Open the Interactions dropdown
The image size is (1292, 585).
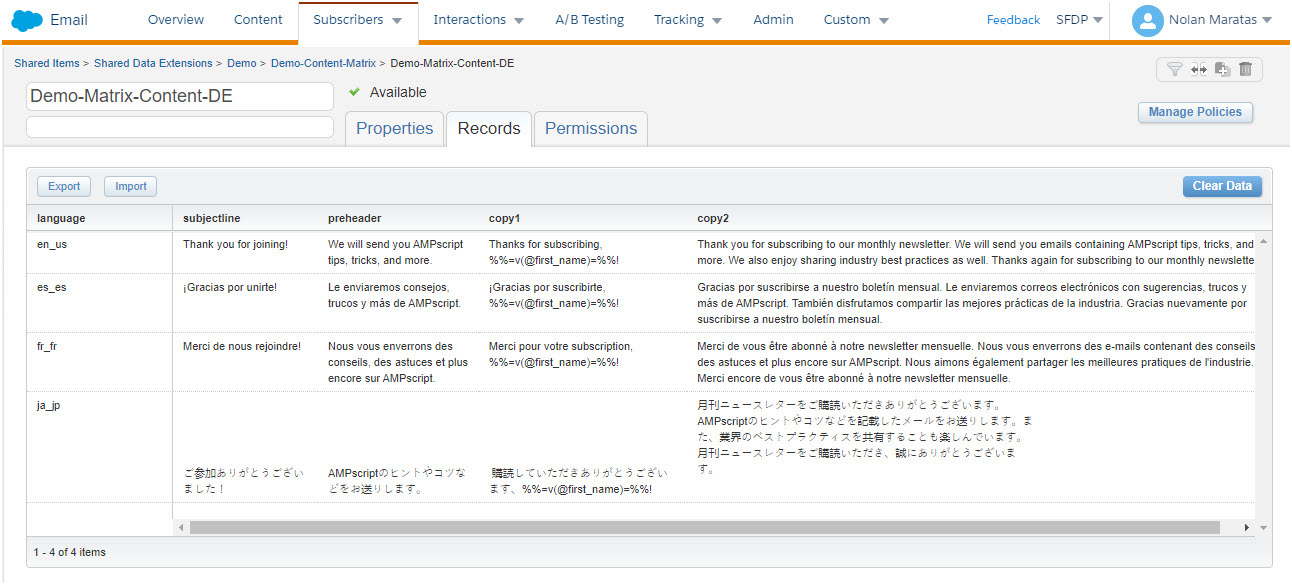point(479,19)
